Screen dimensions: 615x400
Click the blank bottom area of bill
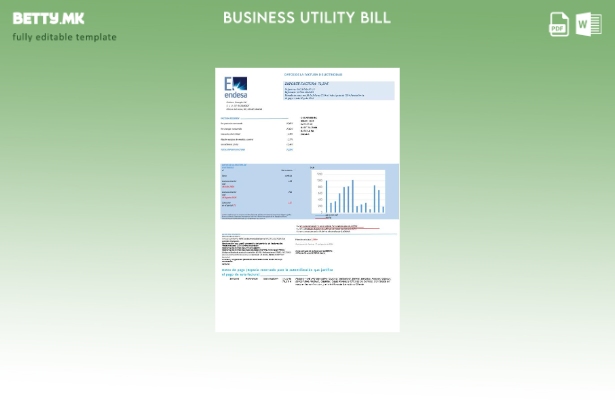pos(307,310)
